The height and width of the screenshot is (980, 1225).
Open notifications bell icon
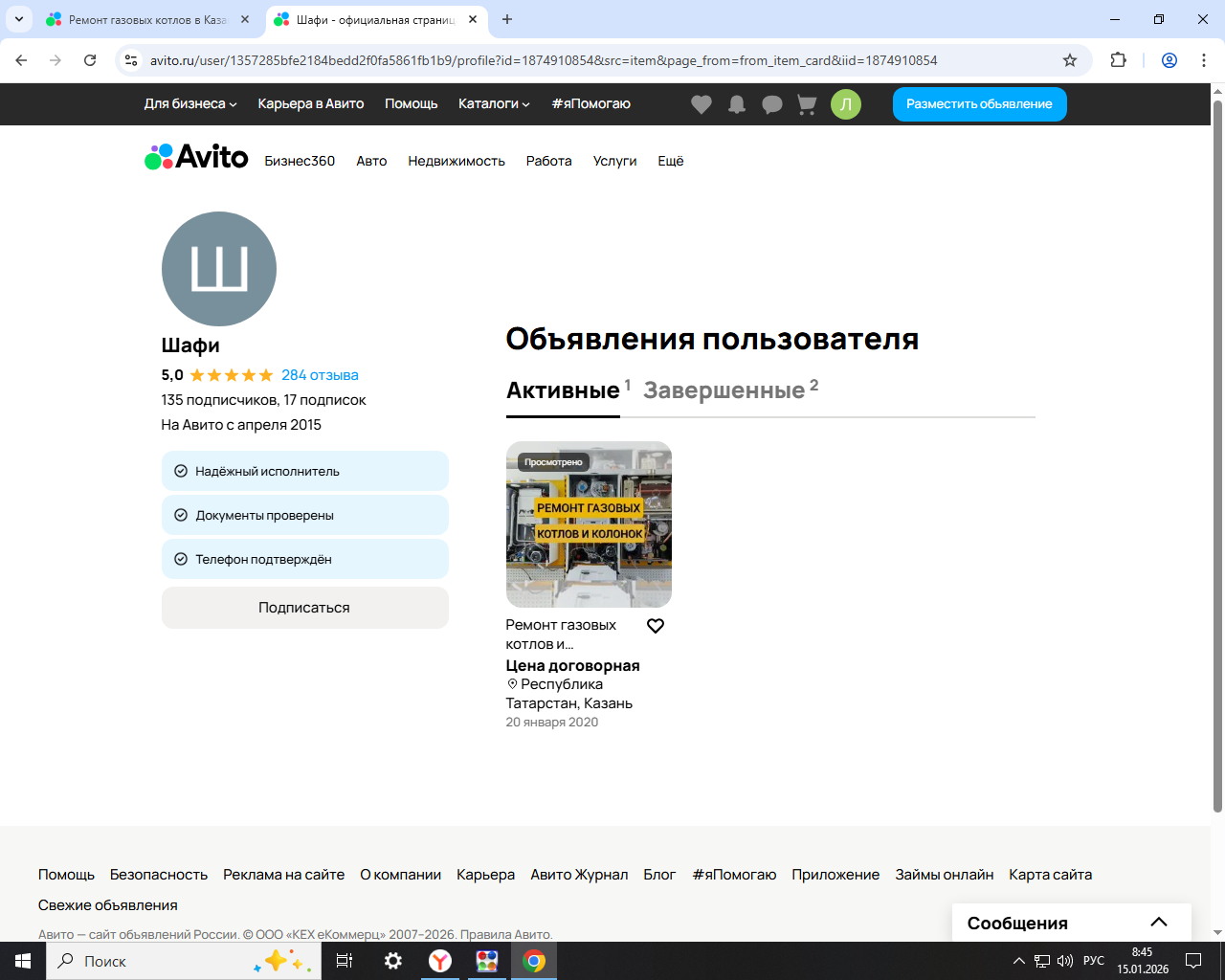tap(737, 104)
